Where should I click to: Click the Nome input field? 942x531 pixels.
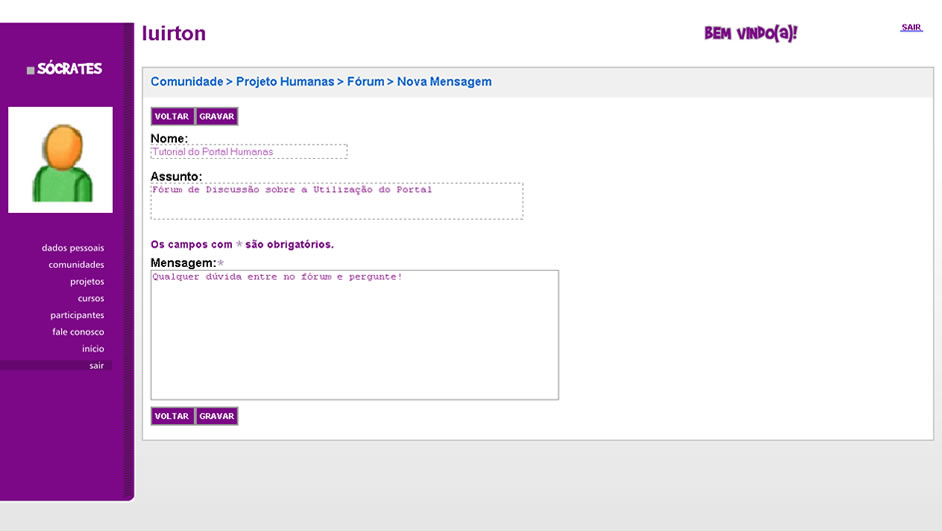[249, 152]
